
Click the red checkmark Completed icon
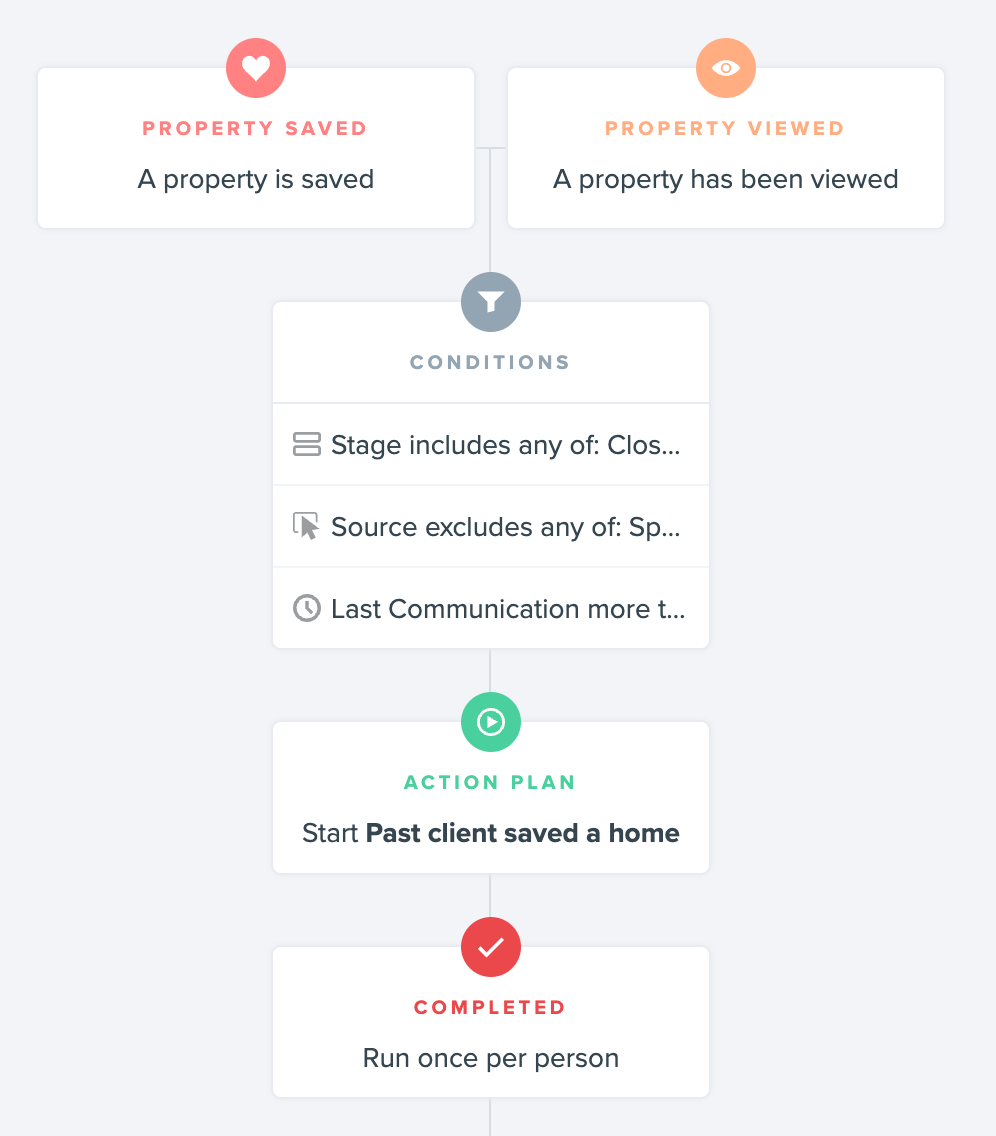491,947
